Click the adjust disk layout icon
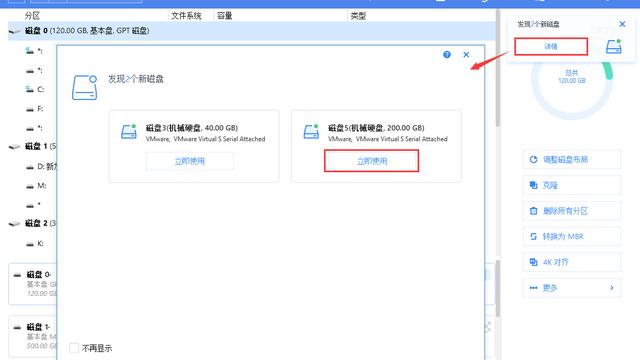Screen dimensions: 640x360 (533, 160)
